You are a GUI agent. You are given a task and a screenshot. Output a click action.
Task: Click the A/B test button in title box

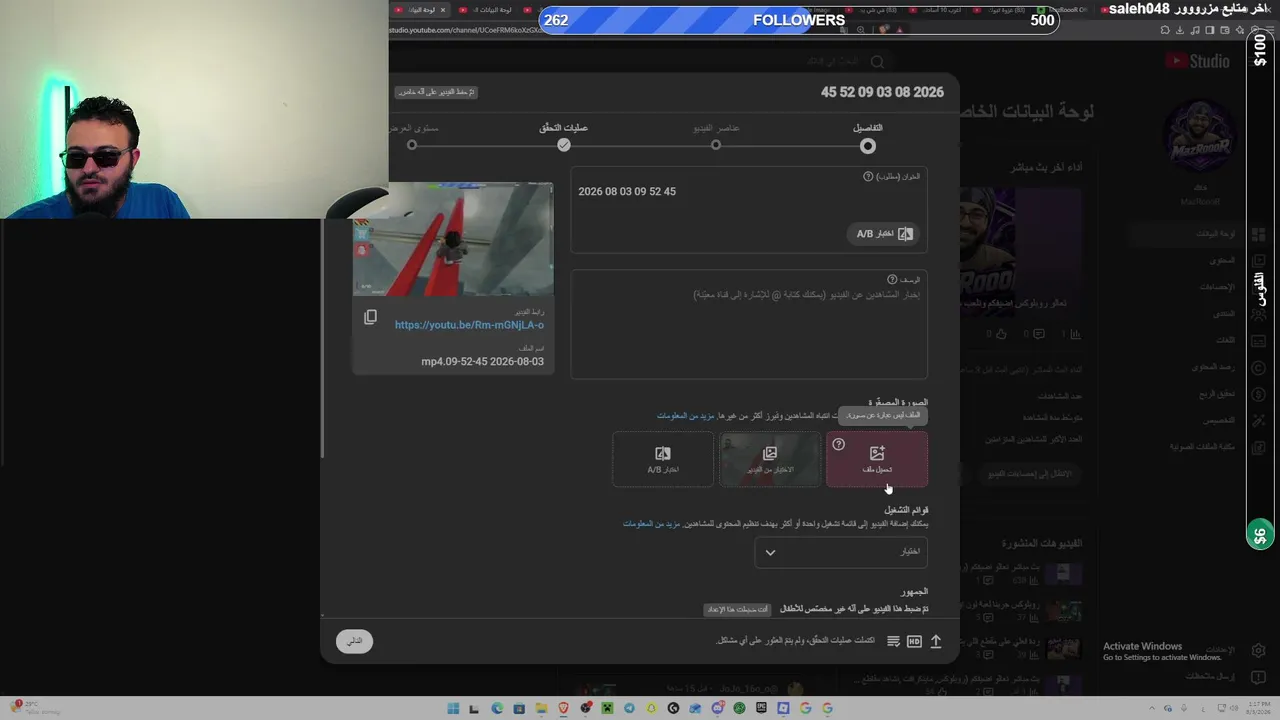tap(885, 234)
